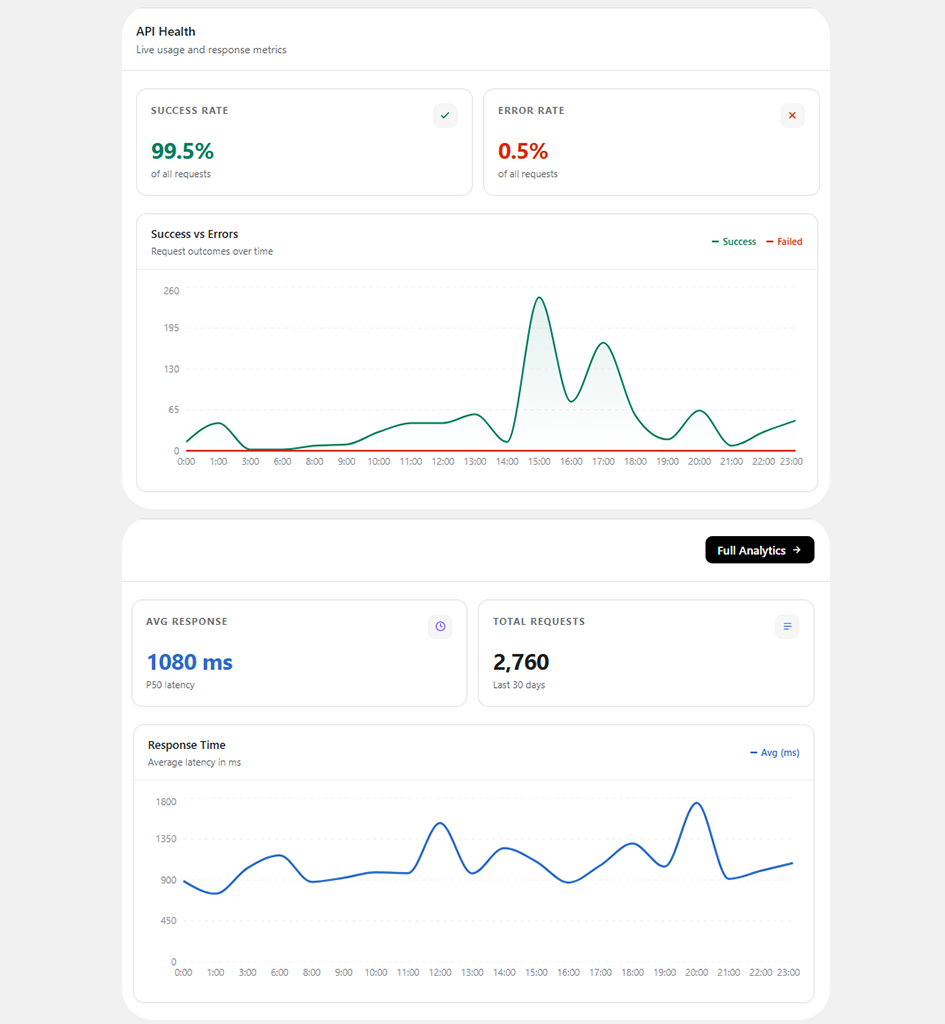
Task: Click the 2,760 total requests value
Action: click(521, 662)
